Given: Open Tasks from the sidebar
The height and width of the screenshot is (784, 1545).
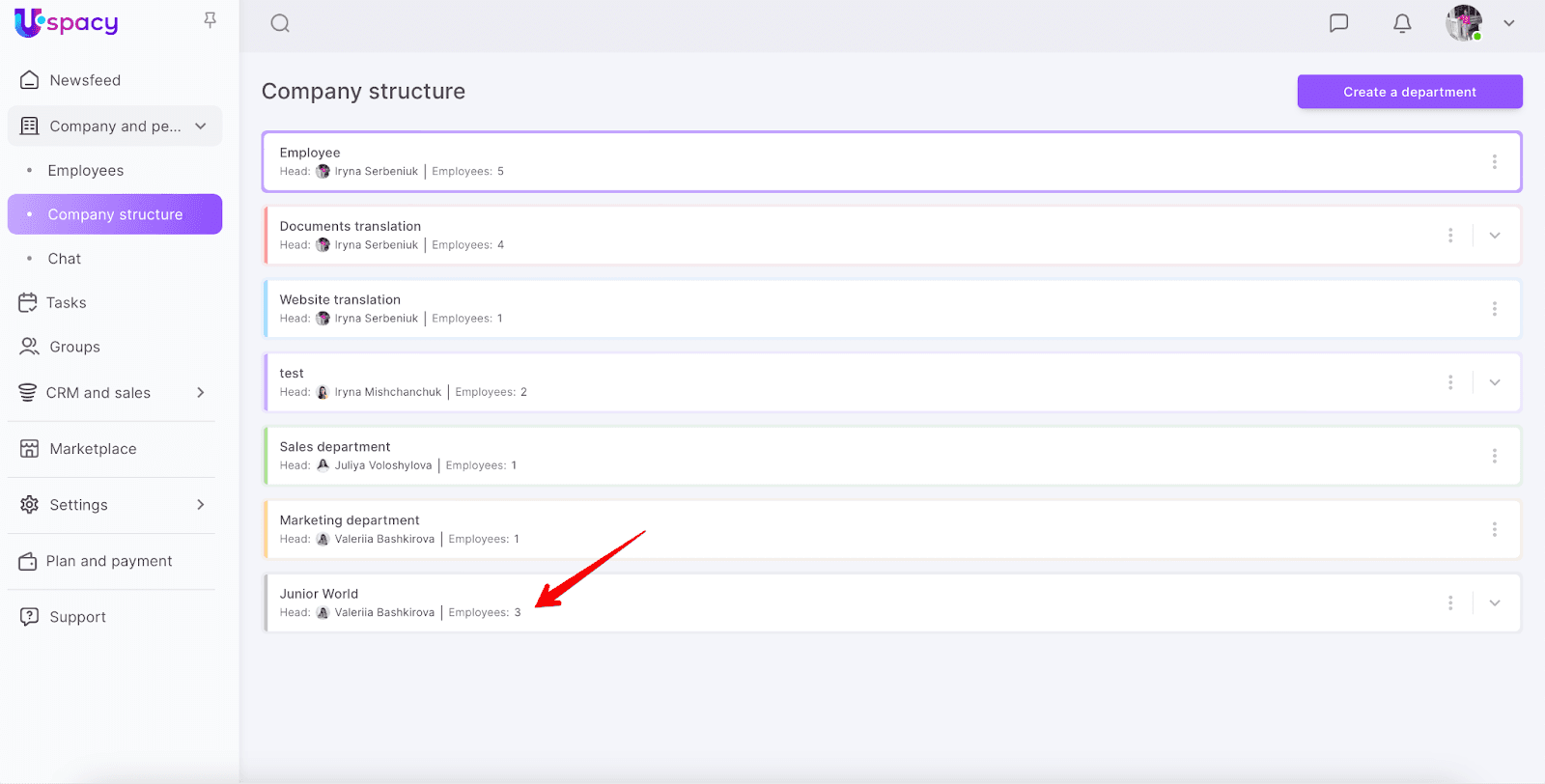Looking at the screenshot, I should click(x=66, y=303).
